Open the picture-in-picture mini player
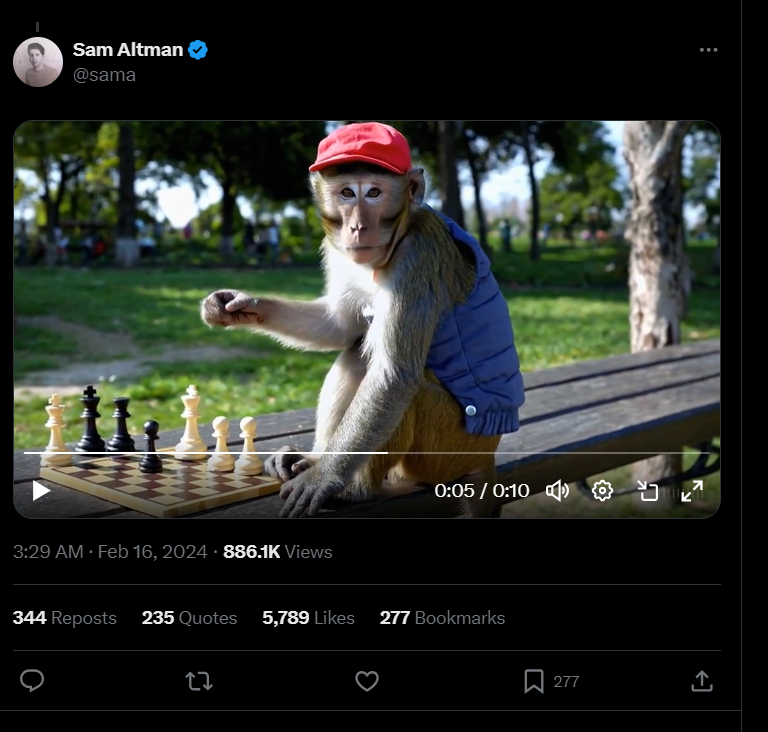The width and height of the screenshot is (768, 732). [648, 490]
